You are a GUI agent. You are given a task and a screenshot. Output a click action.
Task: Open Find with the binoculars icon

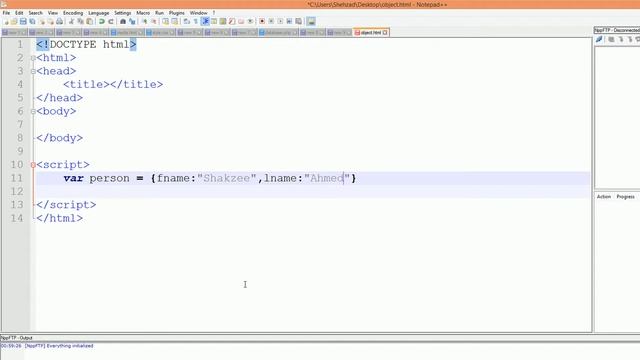click(x=122, y=21)
